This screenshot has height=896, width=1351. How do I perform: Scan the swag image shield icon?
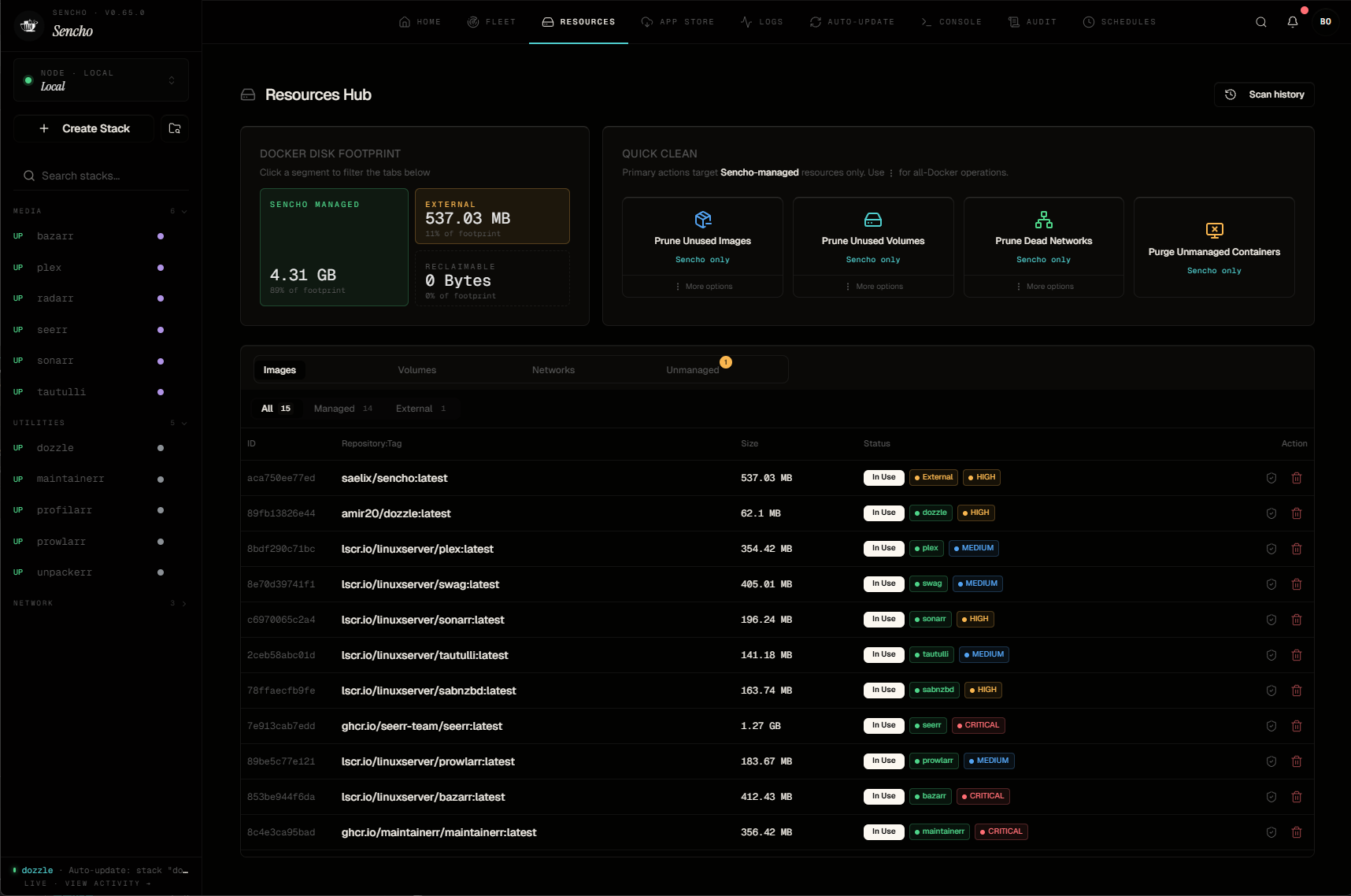(1271, 584)
